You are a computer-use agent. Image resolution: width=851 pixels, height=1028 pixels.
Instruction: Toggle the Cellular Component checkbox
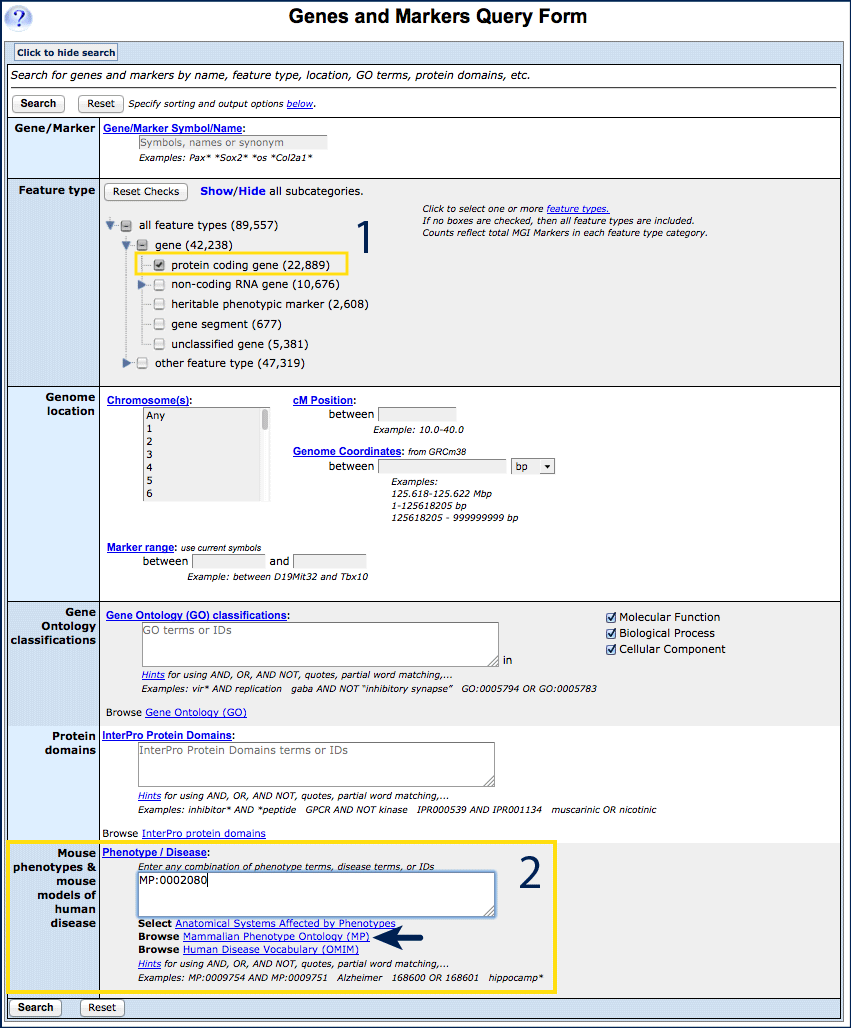point(611,649)
